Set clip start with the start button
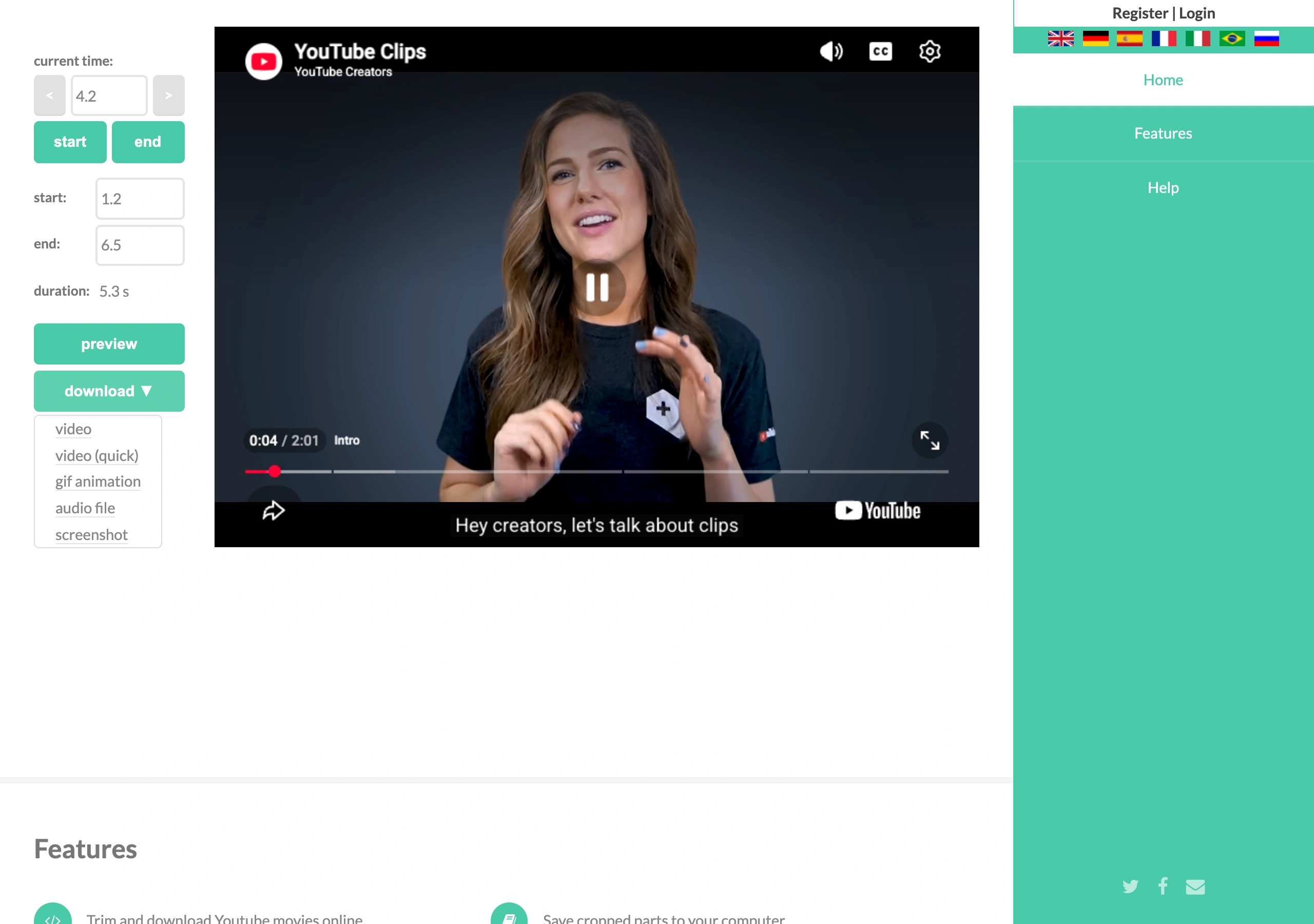The height and width of the screenshot is (924, 1314). pos(70,142)
